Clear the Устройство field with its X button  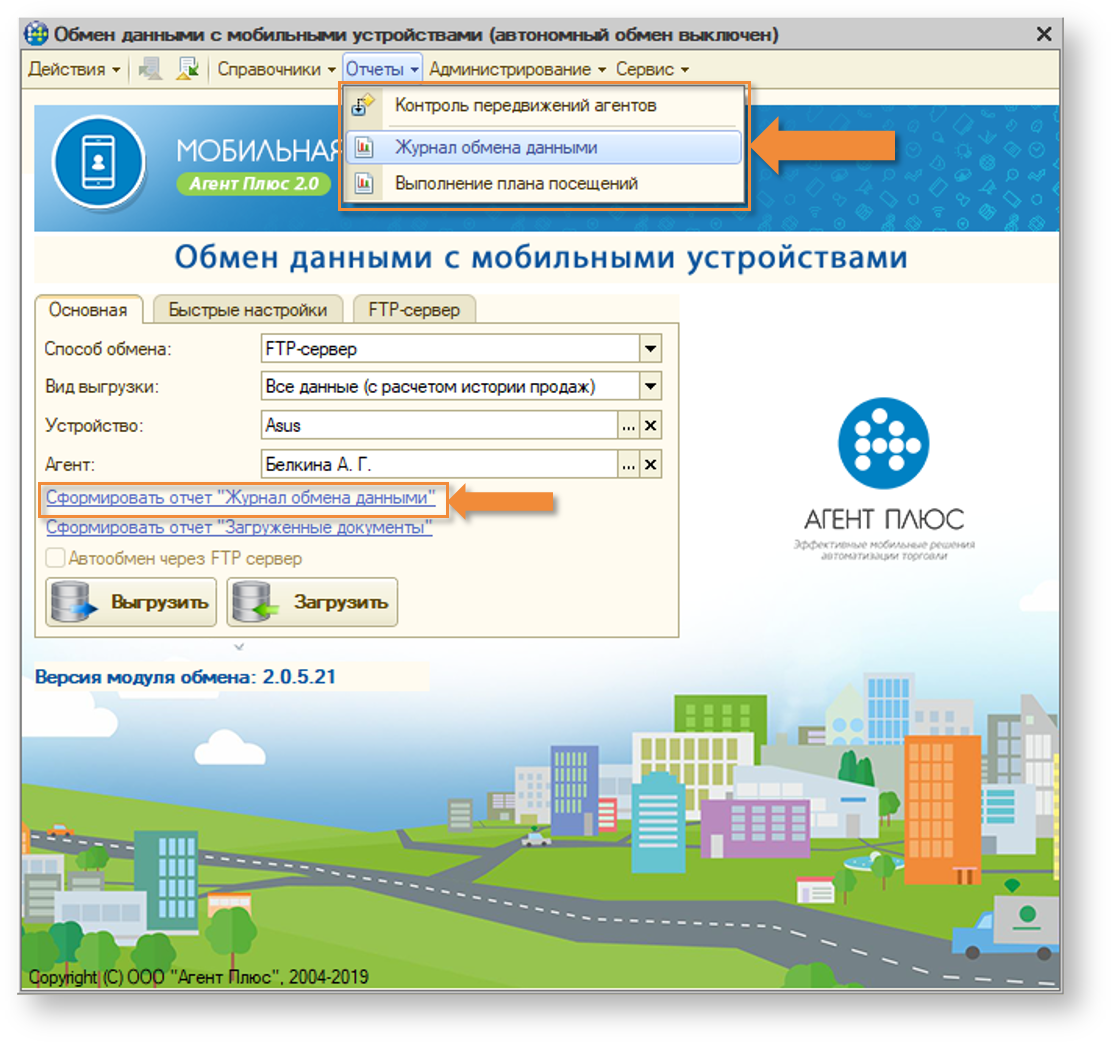point(650,425)
